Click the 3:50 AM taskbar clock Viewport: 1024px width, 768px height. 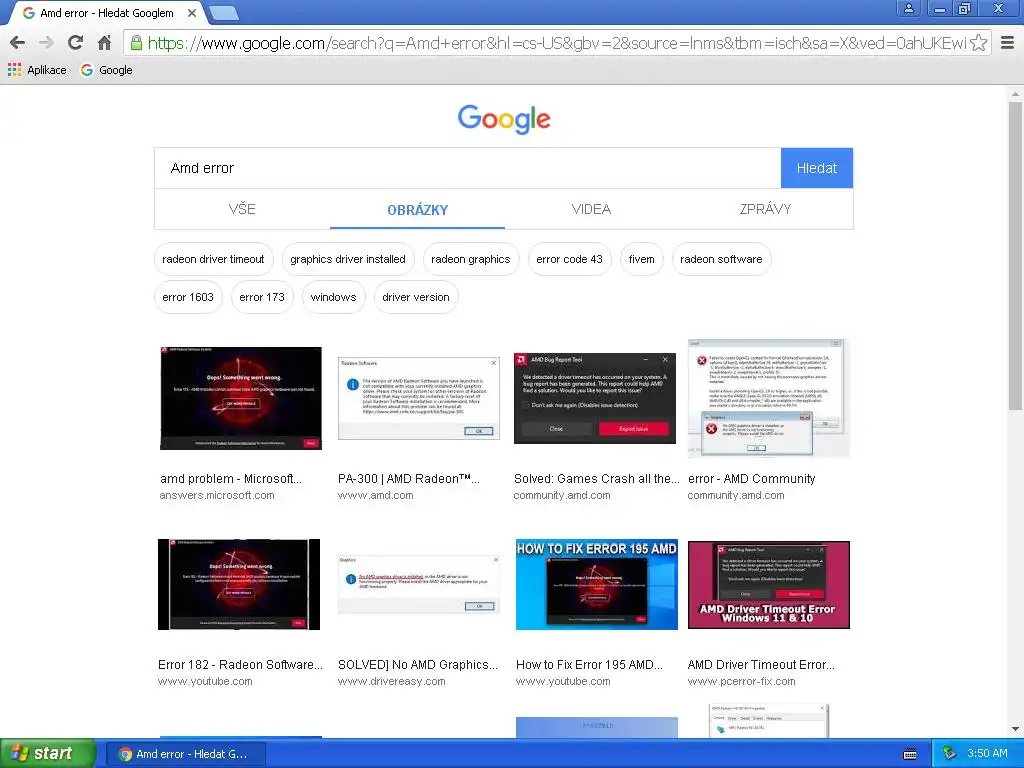tap(987, 754)
